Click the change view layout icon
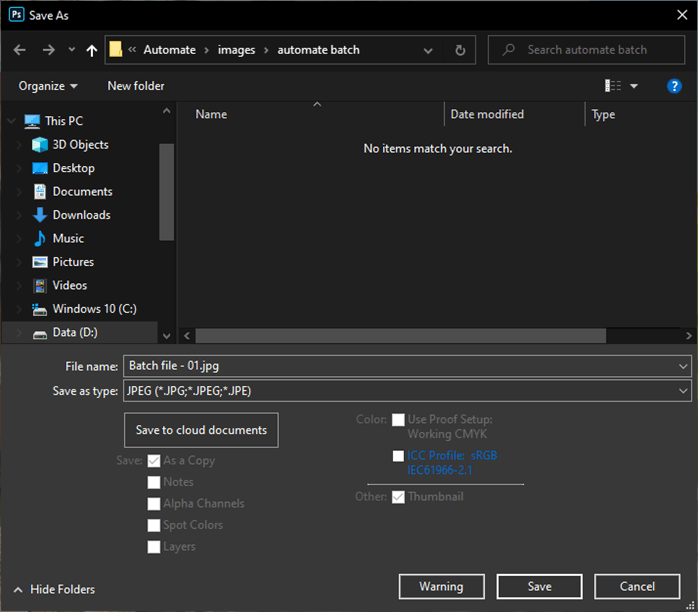Viewport: 698px width, 612px height. [613, 86]
